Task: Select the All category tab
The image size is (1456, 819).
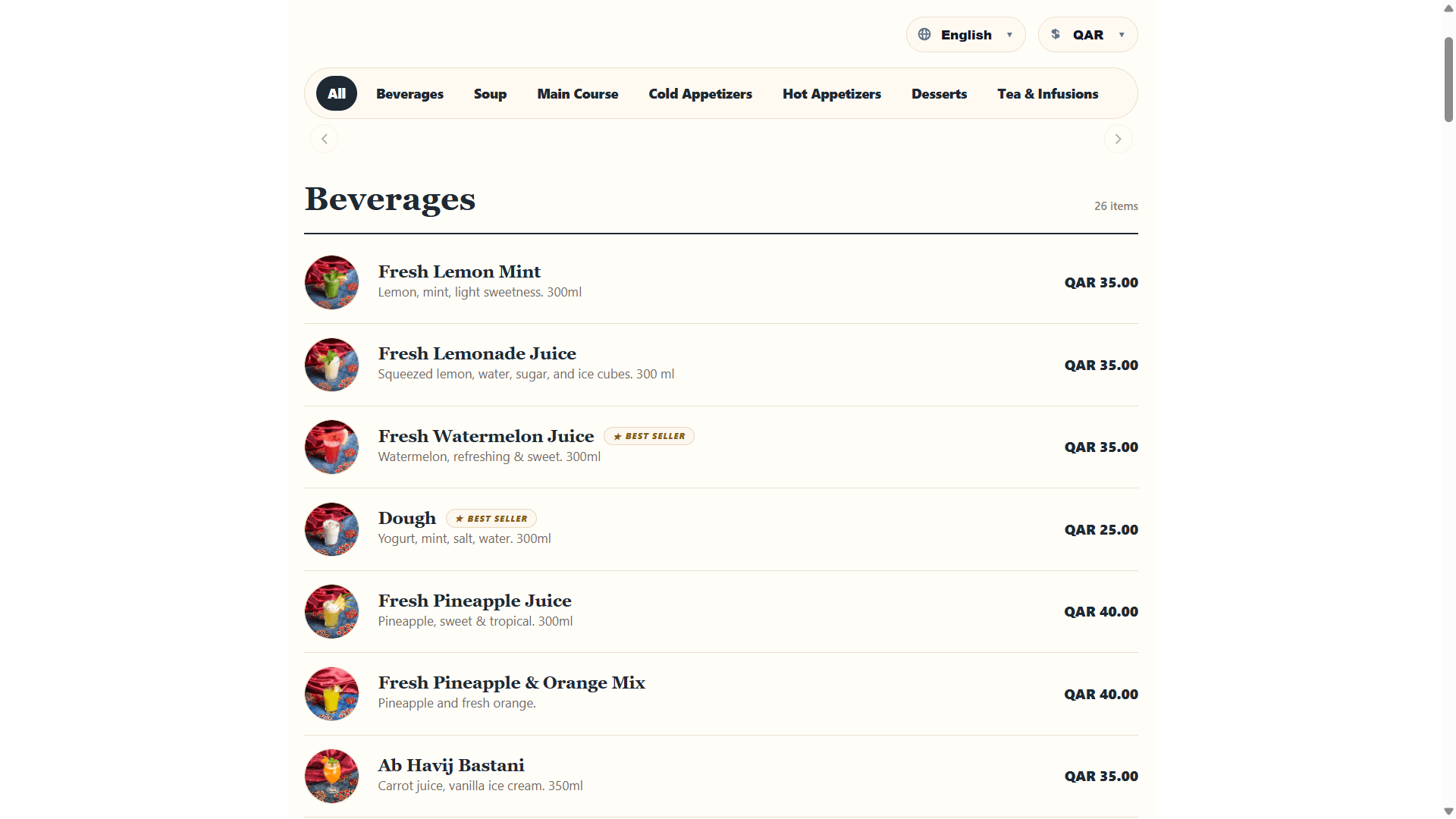Action: tap(336, 94)
